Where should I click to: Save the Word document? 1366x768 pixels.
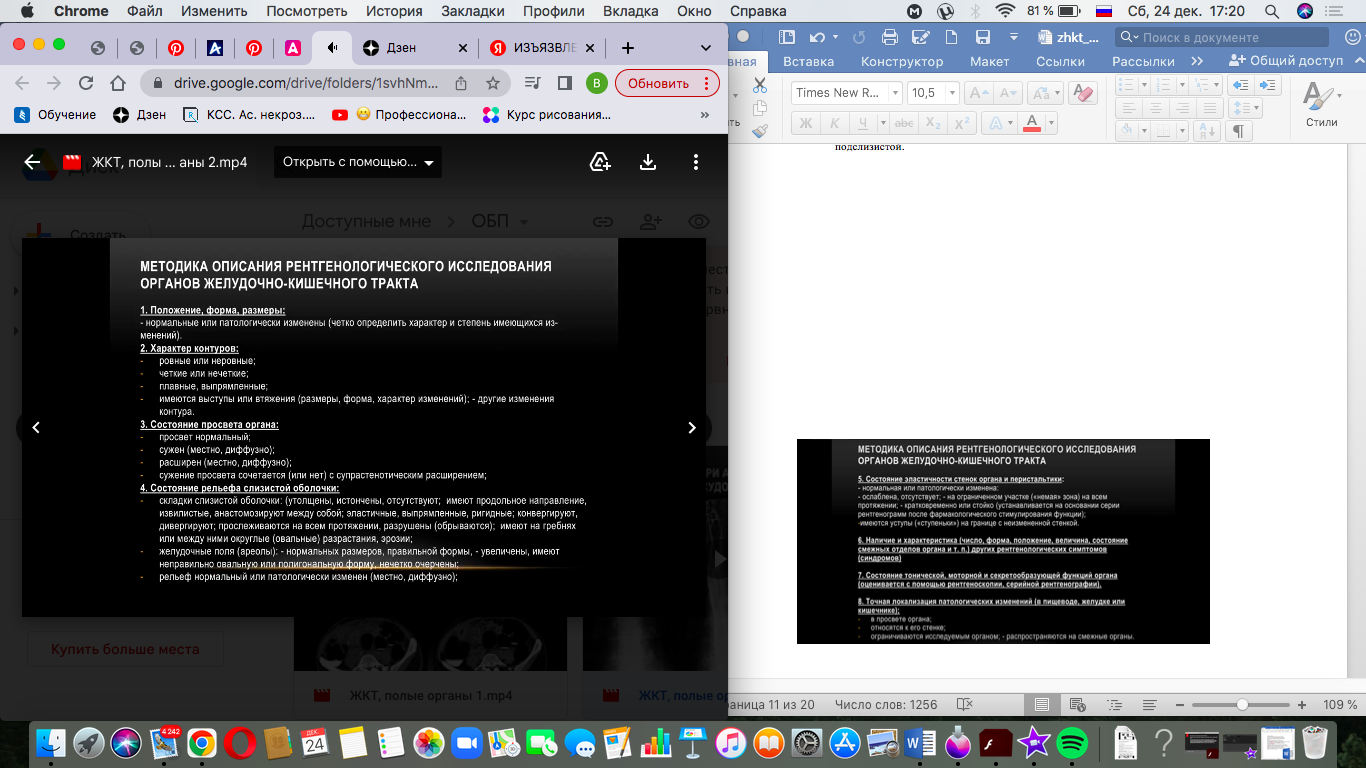point(982,37)
